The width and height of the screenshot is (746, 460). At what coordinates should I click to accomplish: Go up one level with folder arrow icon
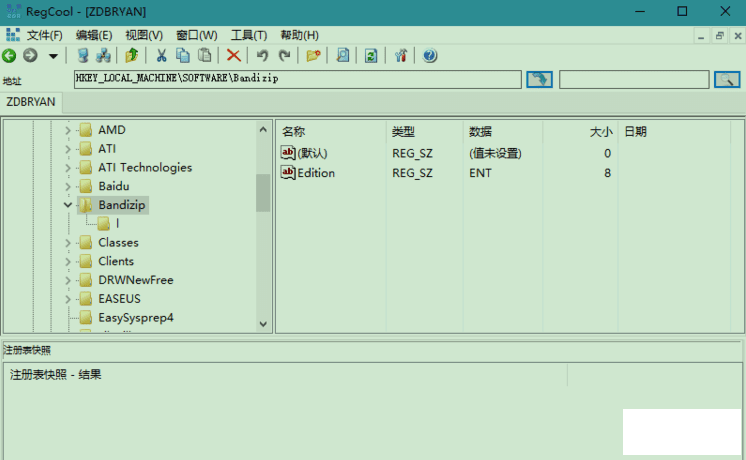(x=132, y=56)
